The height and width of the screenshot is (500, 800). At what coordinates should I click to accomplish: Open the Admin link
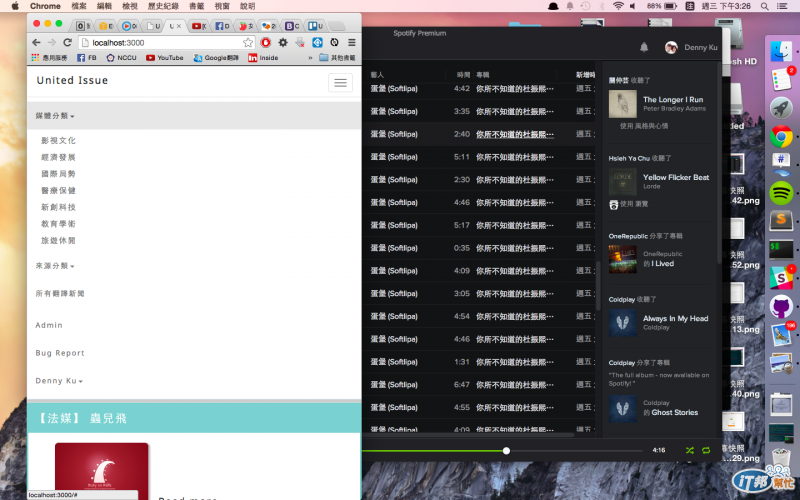(49, 325)
